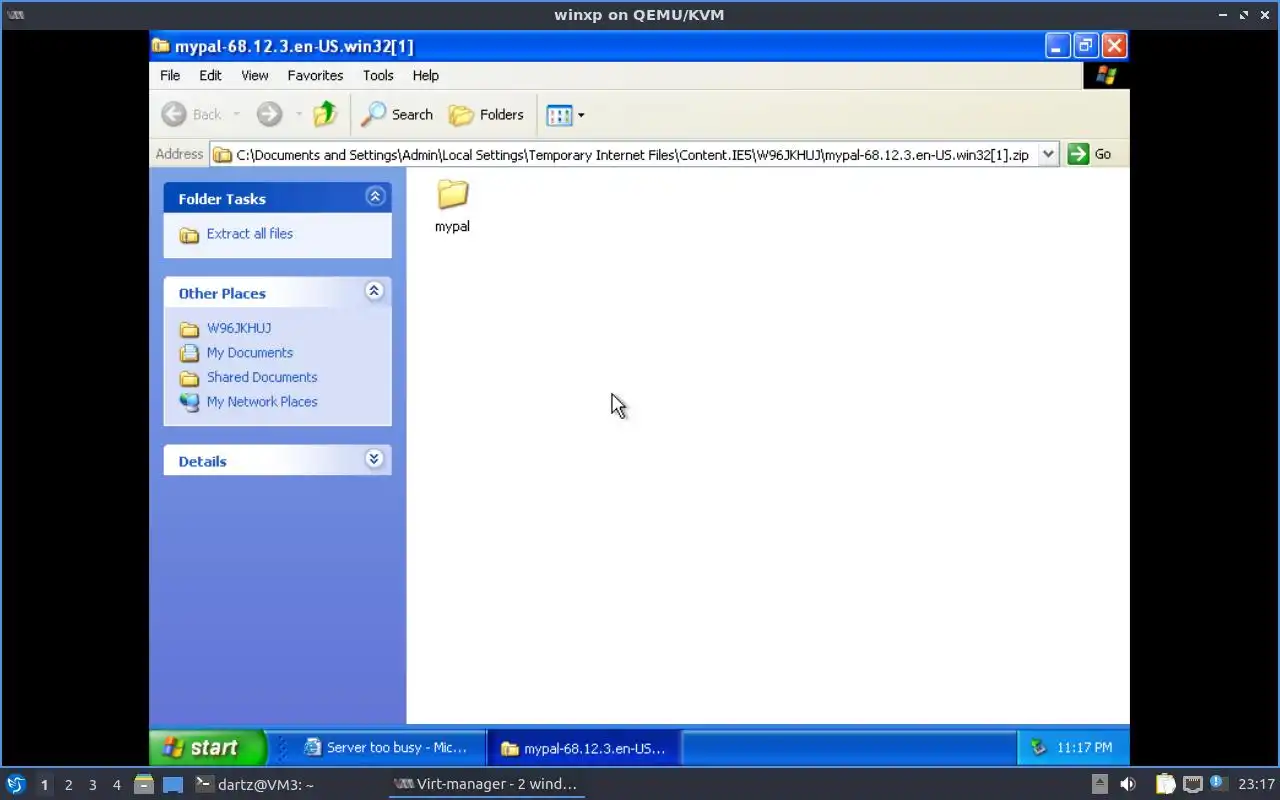Open Shared Documents link
1280x800 pixels.
262,377
